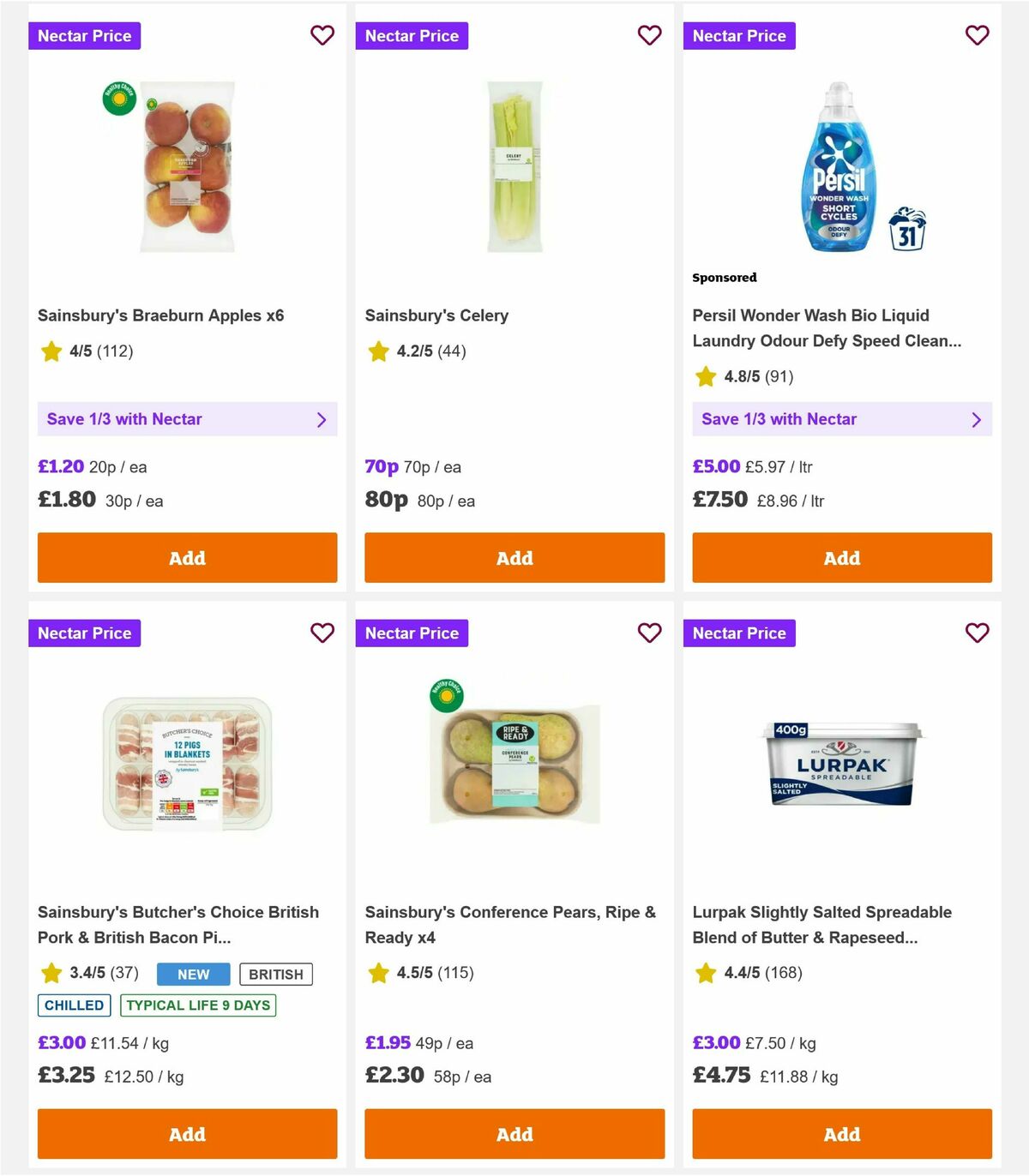Add Sainsbury's Celery to the basket
1029x1176 pixels.
(514, 557)
